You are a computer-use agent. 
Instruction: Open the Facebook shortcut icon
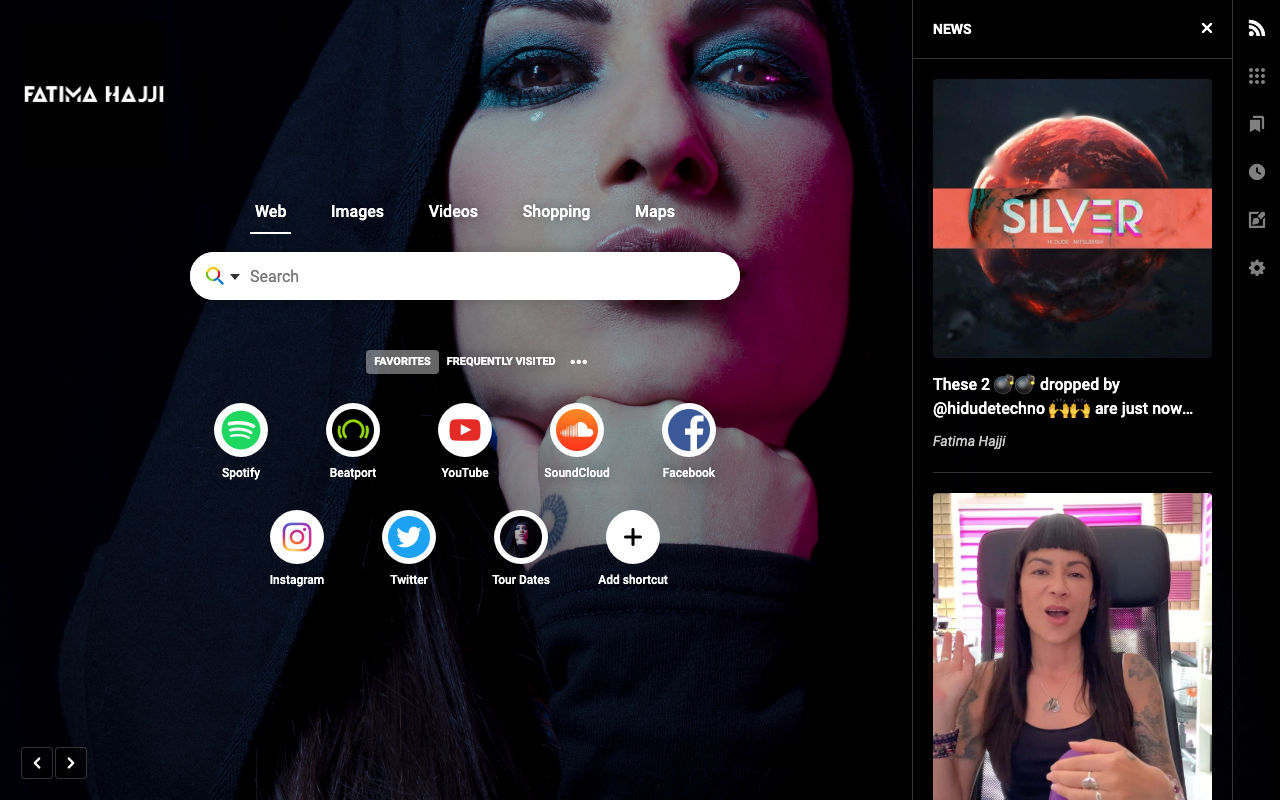(689, 430)
